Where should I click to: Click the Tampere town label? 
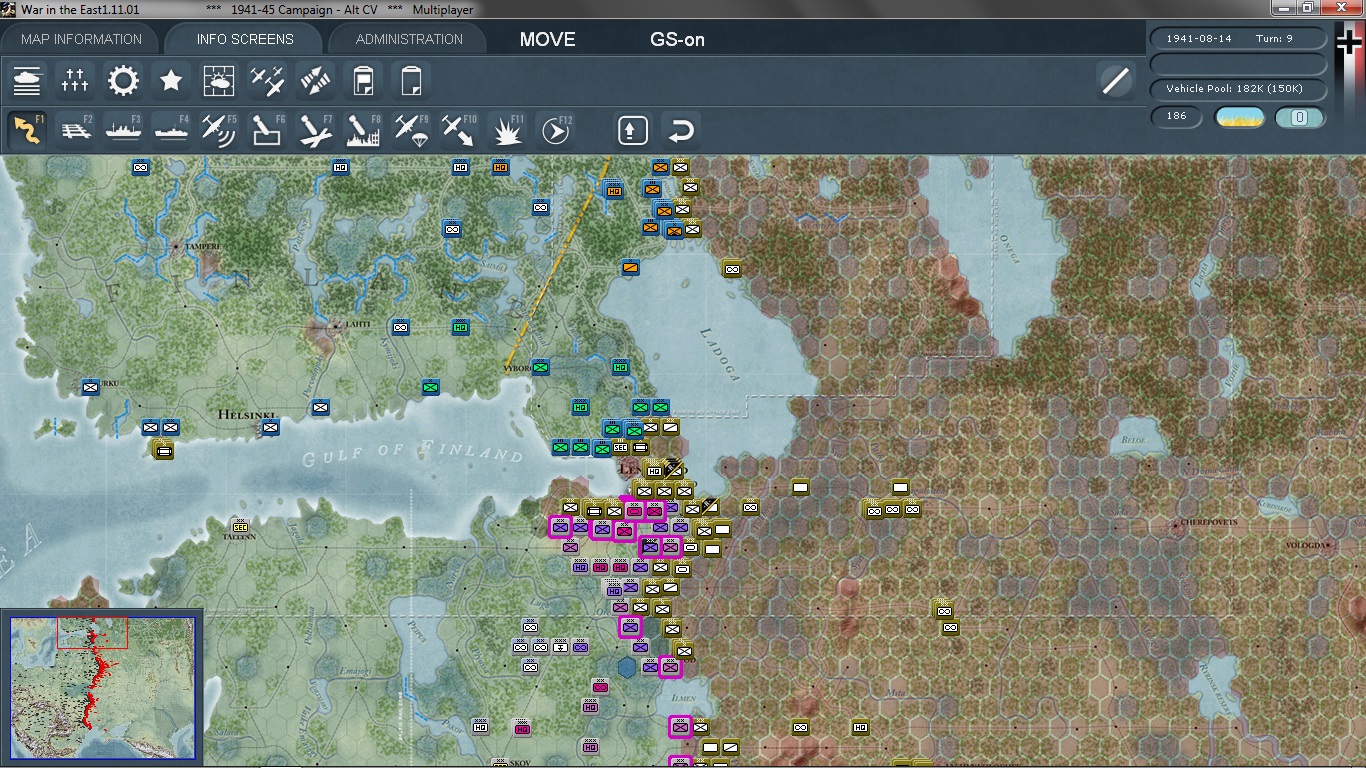coord(201,245)
